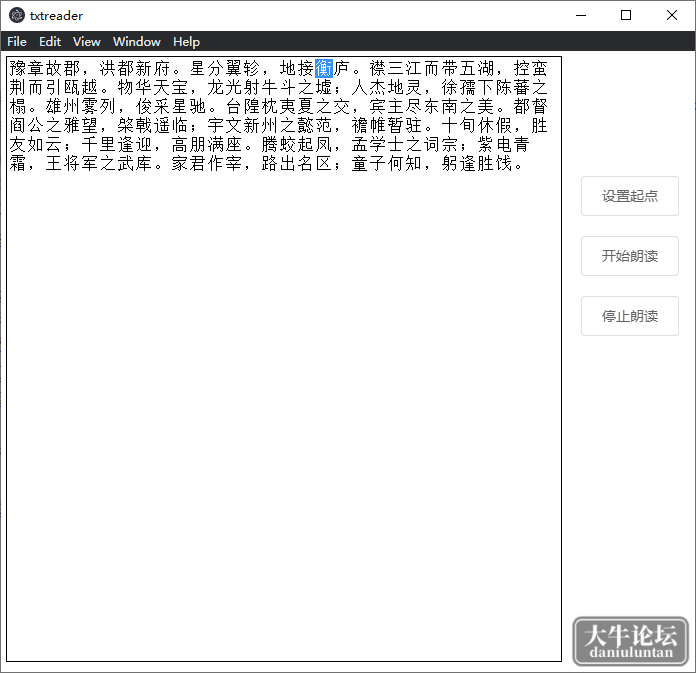Start reading with 开始朗读 button
Screen dimensions: 696x673
point(629,256)
